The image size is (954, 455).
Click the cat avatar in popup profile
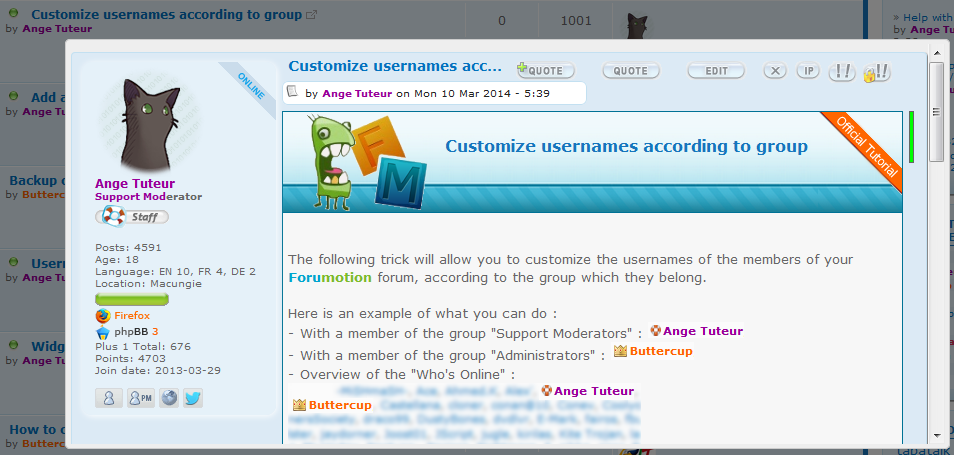149,124
